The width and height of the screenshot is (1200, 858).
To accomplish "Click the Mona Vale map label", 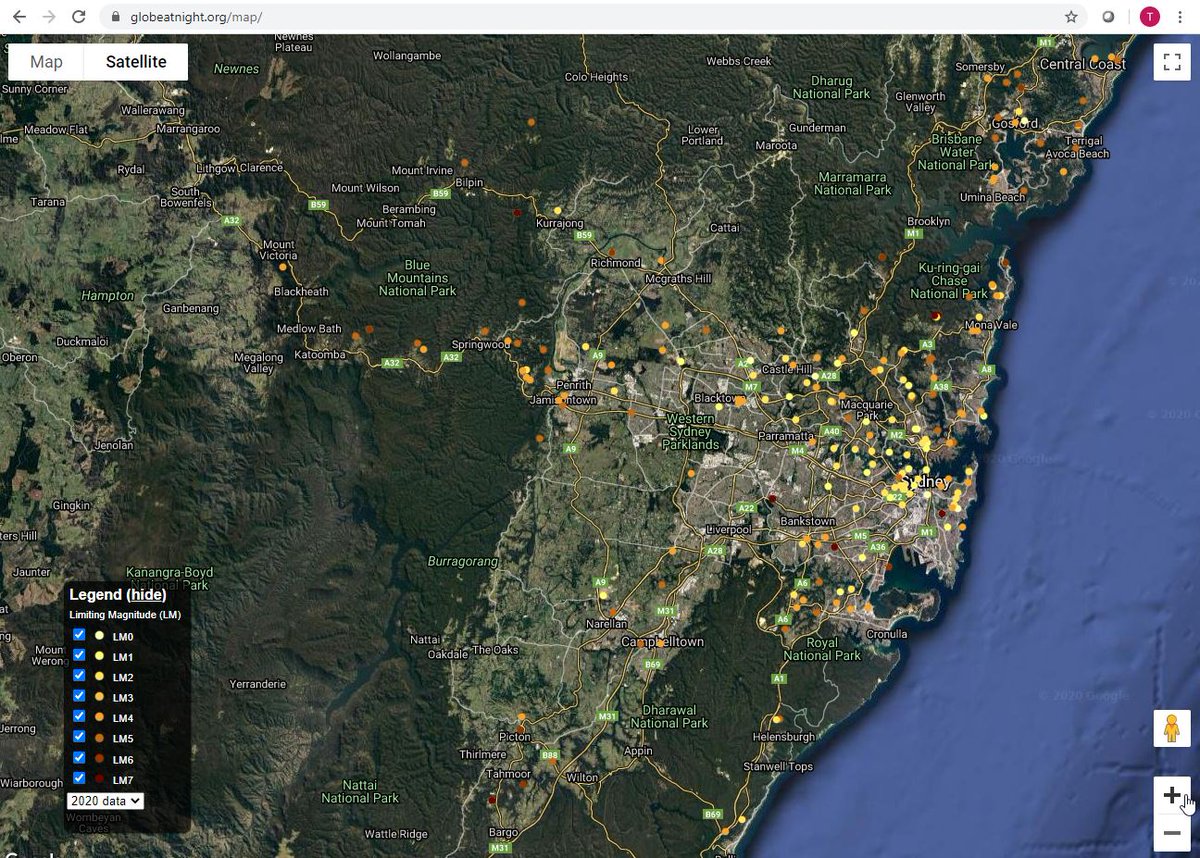I will click(x=992, y=325).
